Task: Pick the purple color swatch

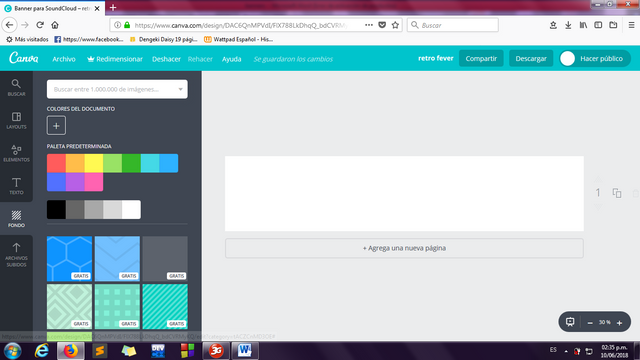Action: (x=75, y=182)
